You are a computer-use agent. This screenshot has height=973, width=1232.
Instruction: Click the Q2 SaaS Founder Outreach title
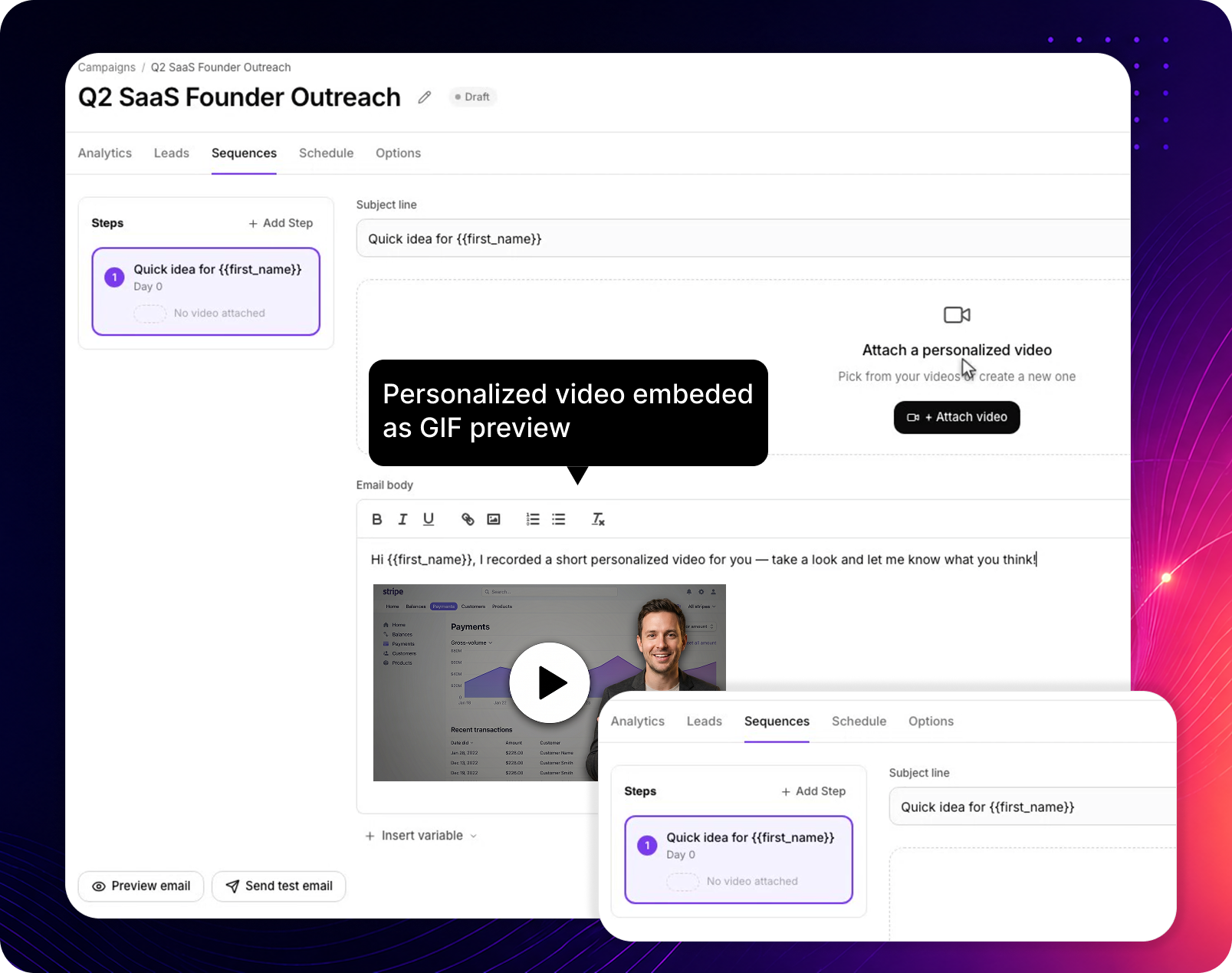[x=239, y=97]
